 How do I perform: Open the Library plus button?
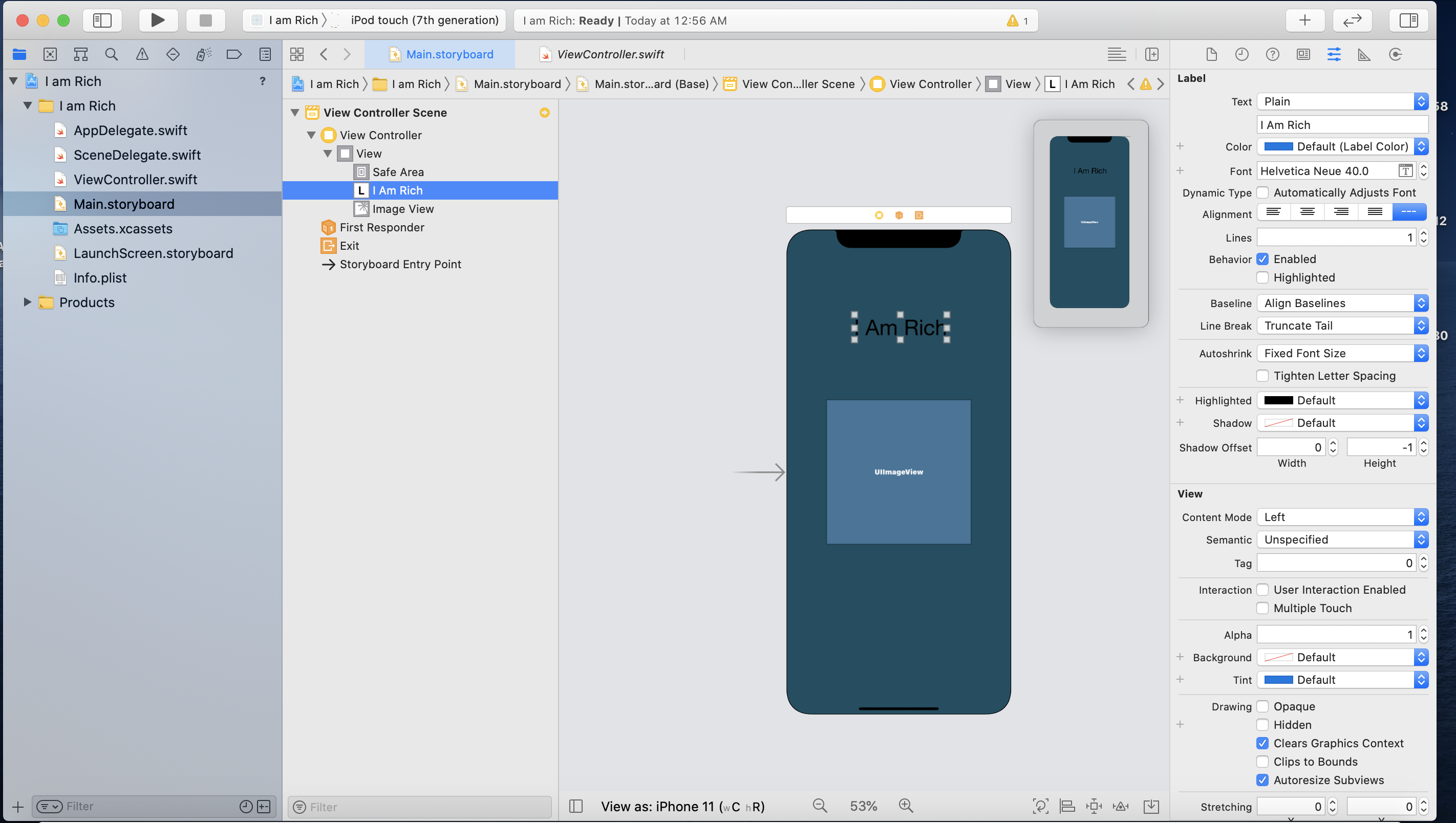(1304, 20)
